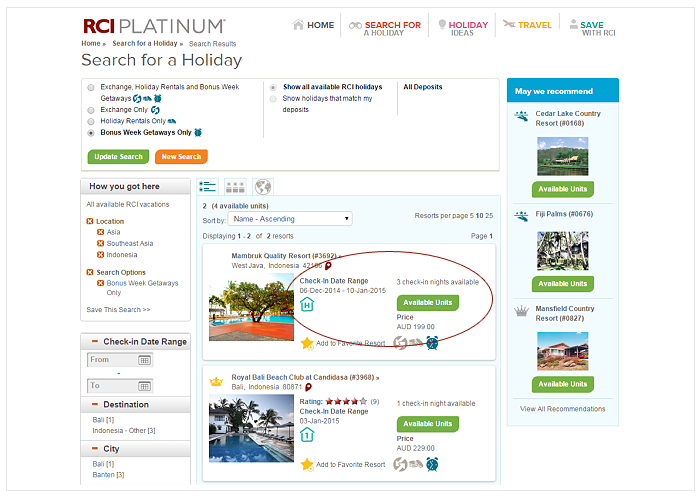Click the alarm clock bonus week icon for Royal Bali

tap(432, 464)
